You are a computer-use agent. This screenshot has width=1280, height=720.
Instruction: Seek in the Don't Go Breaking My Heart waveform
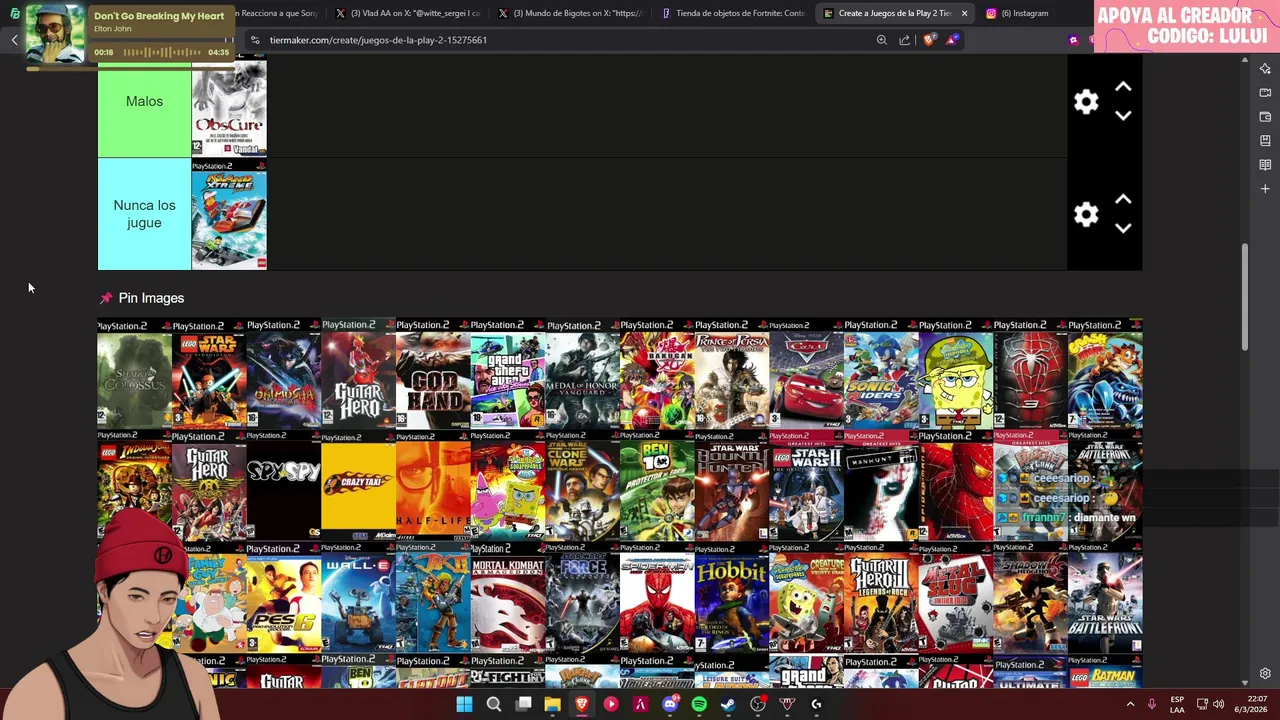[160, 52]
